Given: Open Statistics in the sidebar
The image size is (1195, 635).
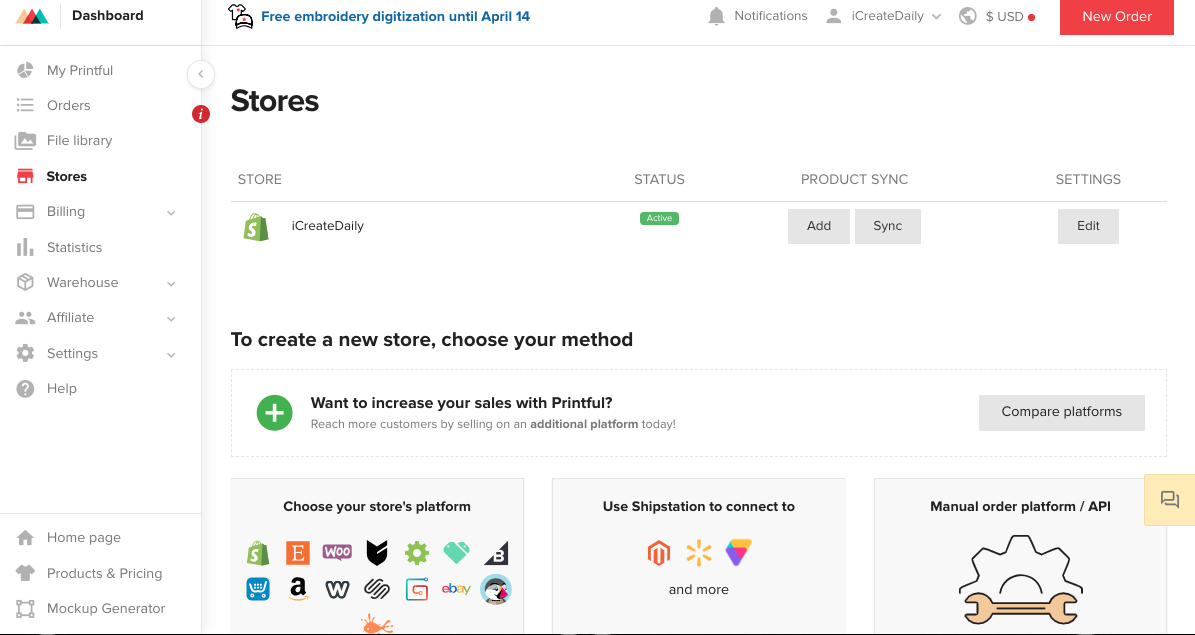Looking at the screenshot, I should pos(74,247).
